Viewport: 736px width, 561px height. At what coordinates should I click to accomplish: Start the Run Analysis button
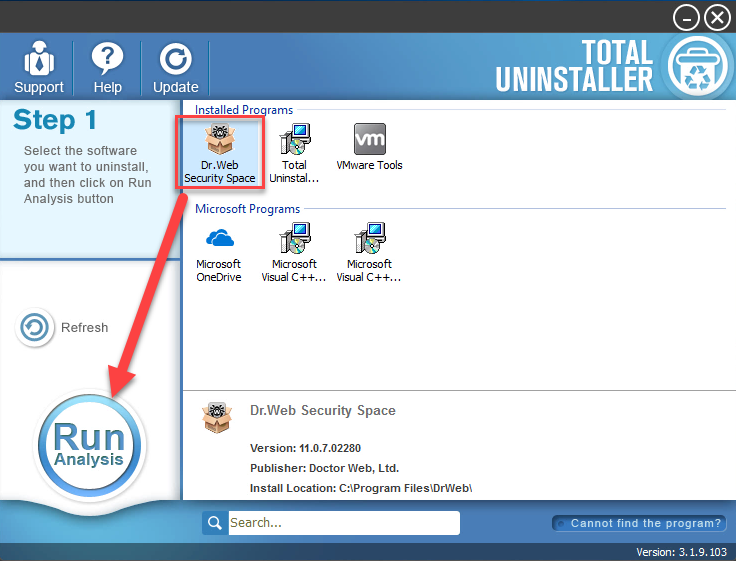point(89,445)
